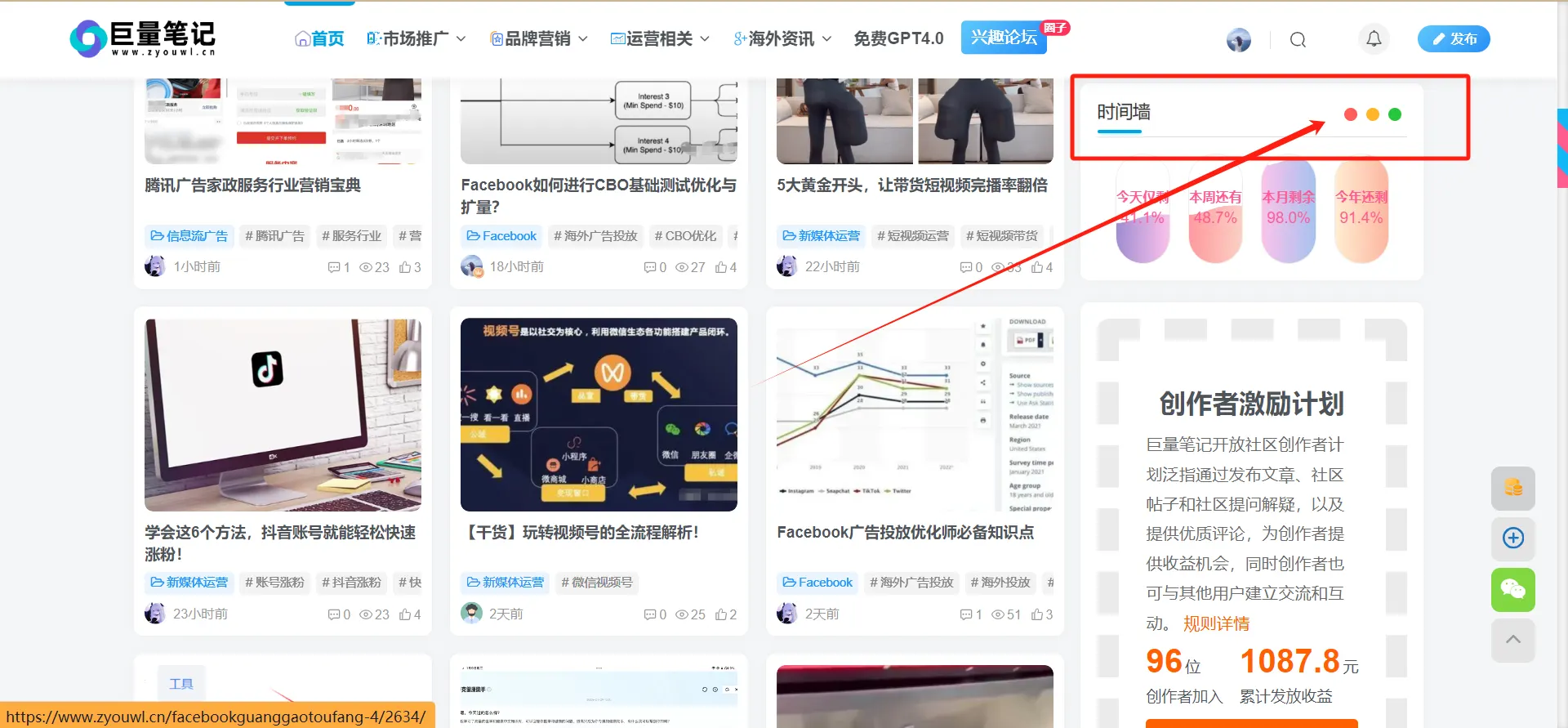
Task: Click author avatar on 腾讯广告 article
Action: [155, 266]
